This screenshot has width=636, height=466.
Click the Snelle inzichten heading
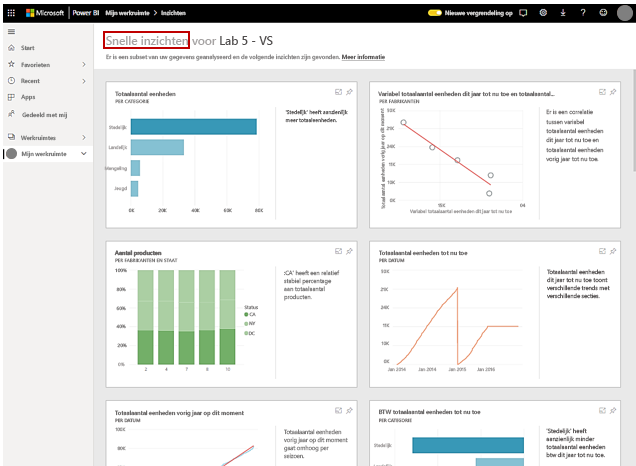click(147, 41)
